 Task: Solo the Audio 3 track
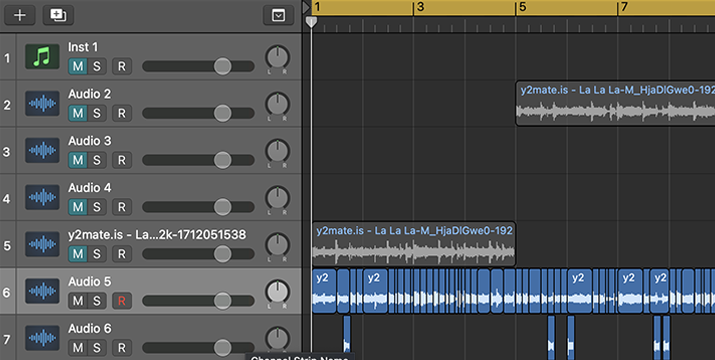[97, 160]
